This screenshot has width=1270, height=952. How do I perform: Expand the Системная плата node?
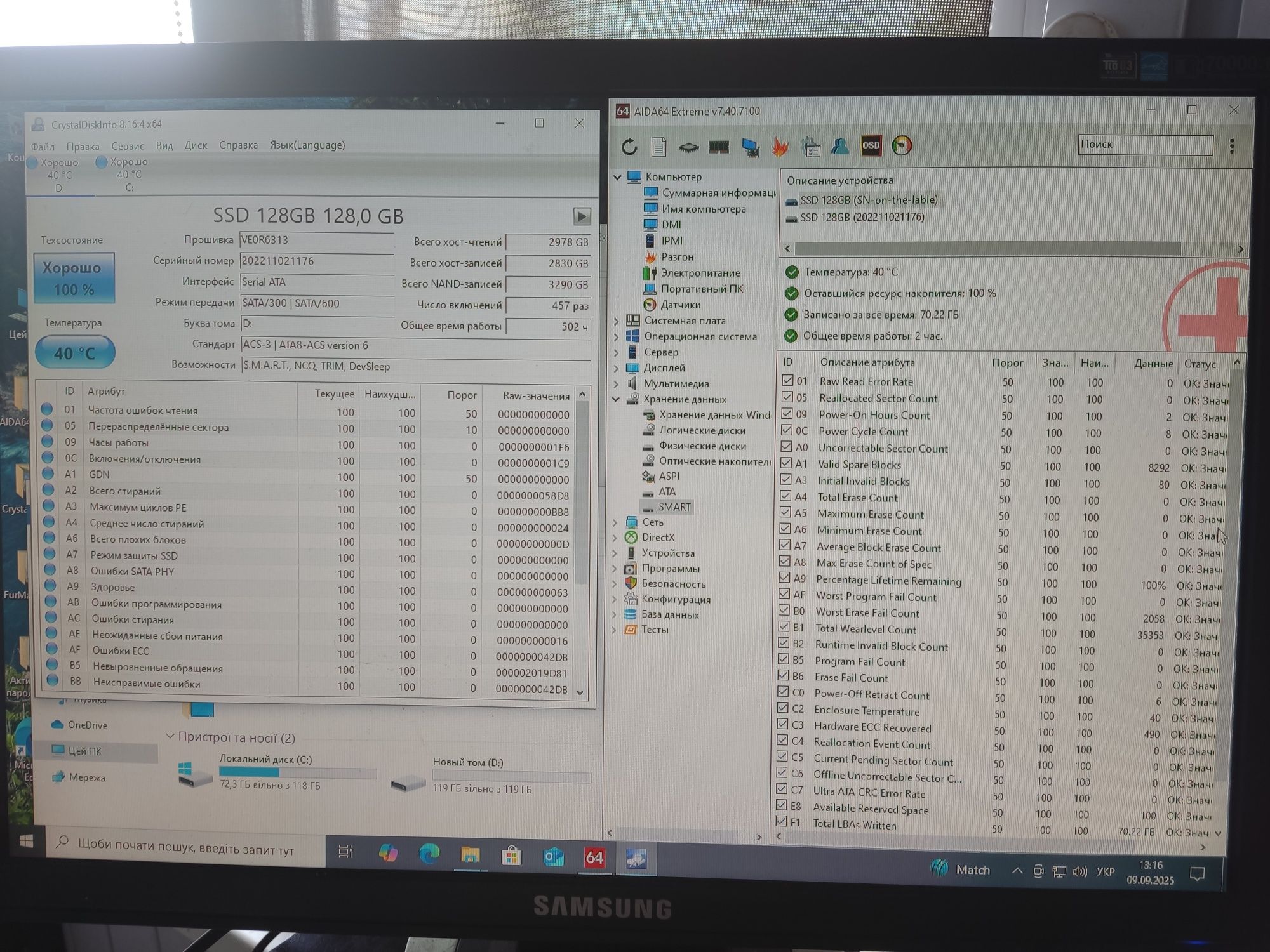[616, 321]
